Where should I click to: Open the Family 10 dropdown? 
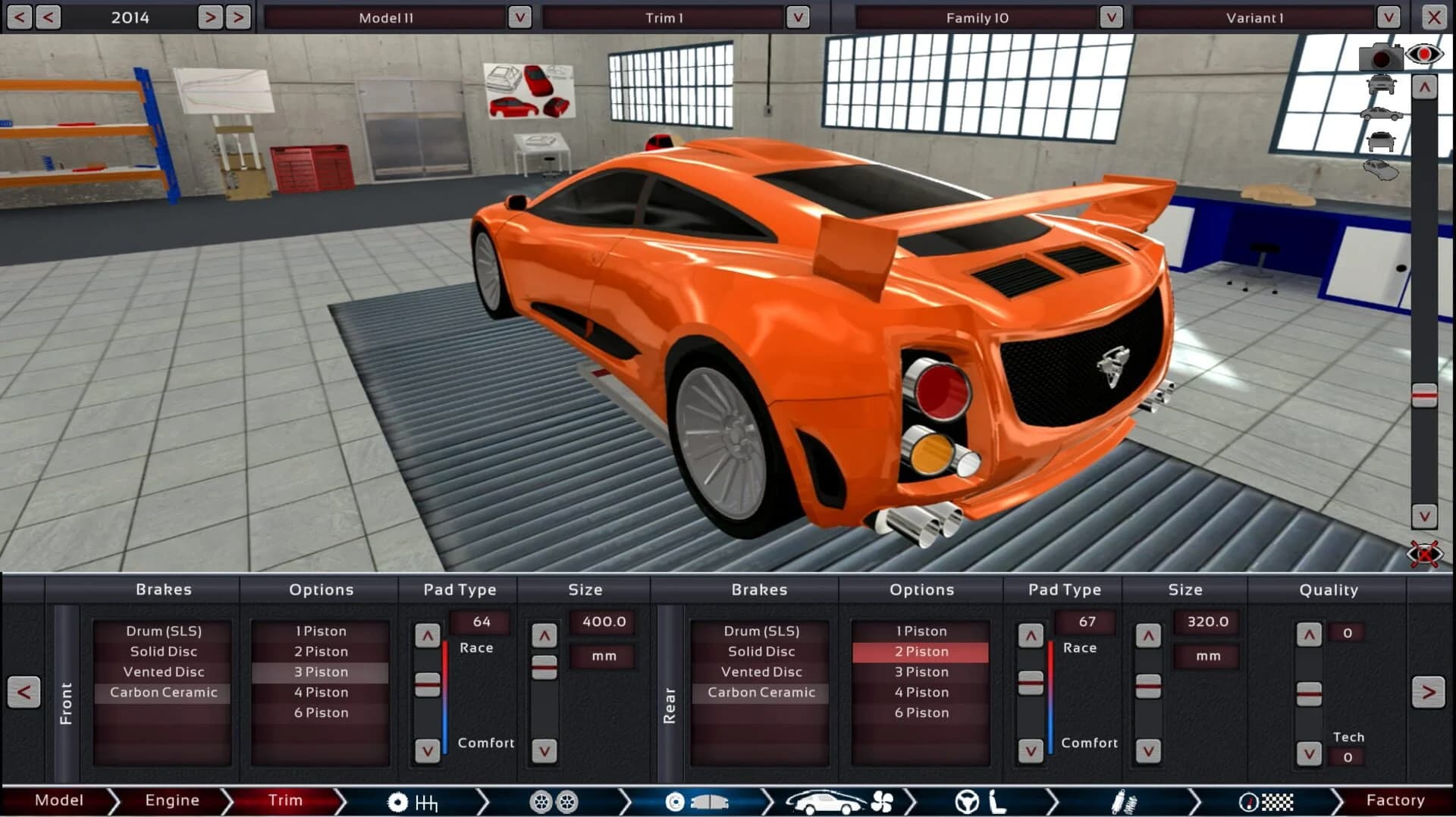coord(978,17)
